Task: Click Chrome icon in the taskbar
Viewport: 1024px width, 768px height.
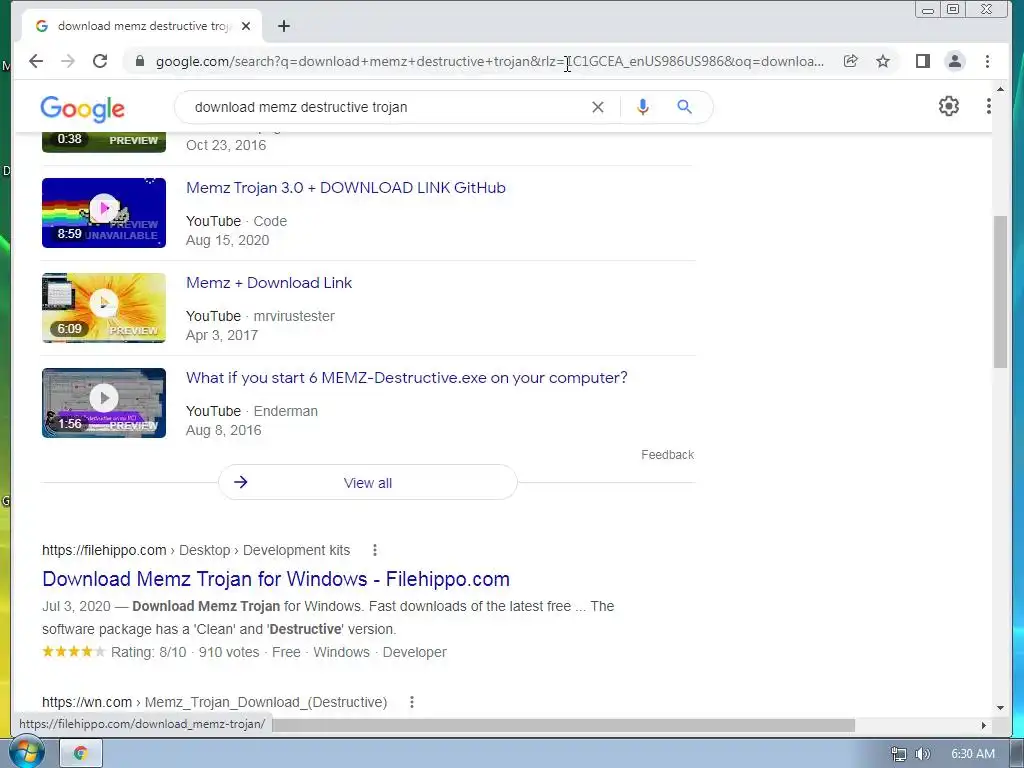Action: pos(81,753)
